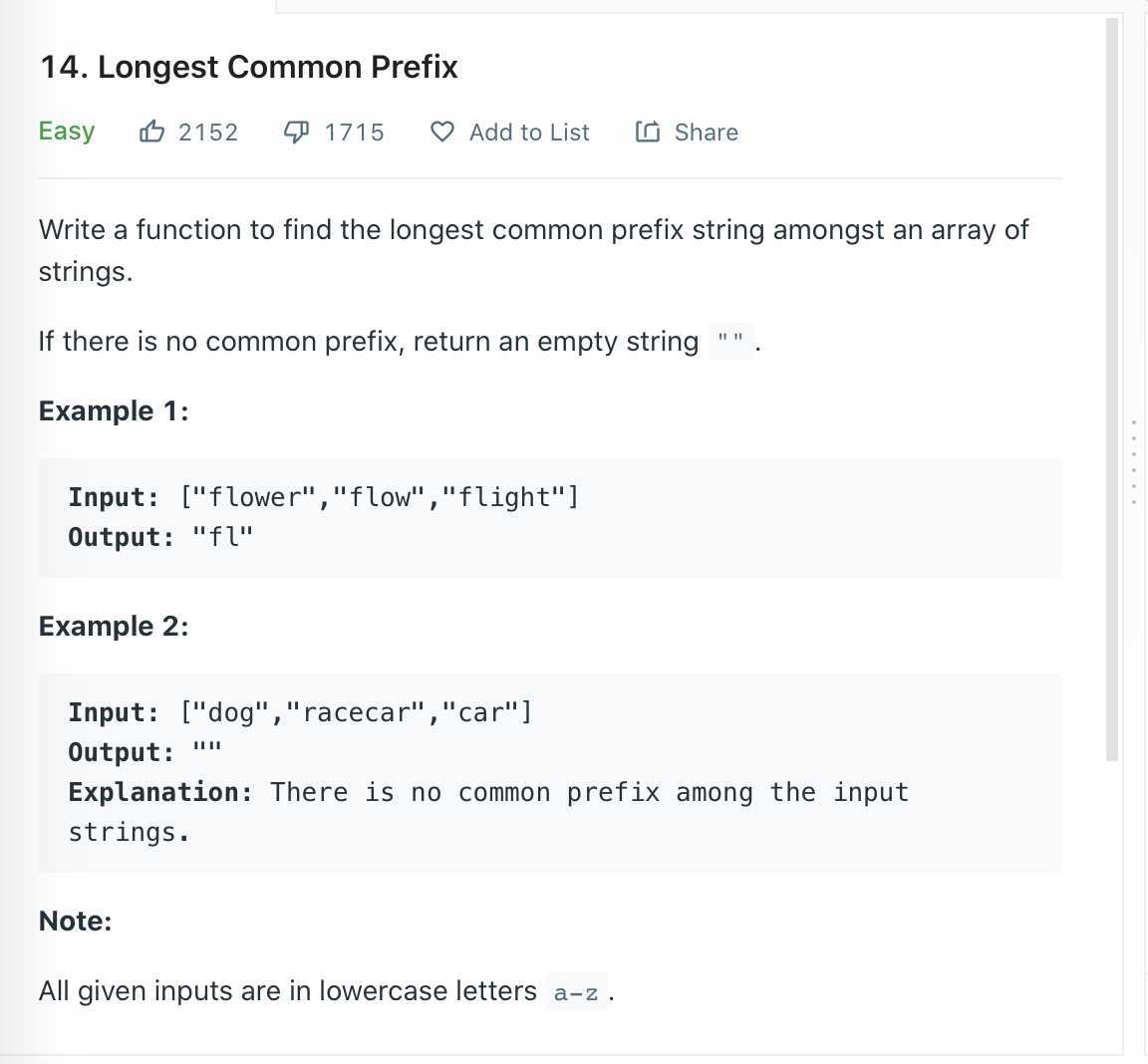Viewport: 1148px width, 1064px height.
Task: Click the Easy difficulty label
Action: tap(67, 132)
